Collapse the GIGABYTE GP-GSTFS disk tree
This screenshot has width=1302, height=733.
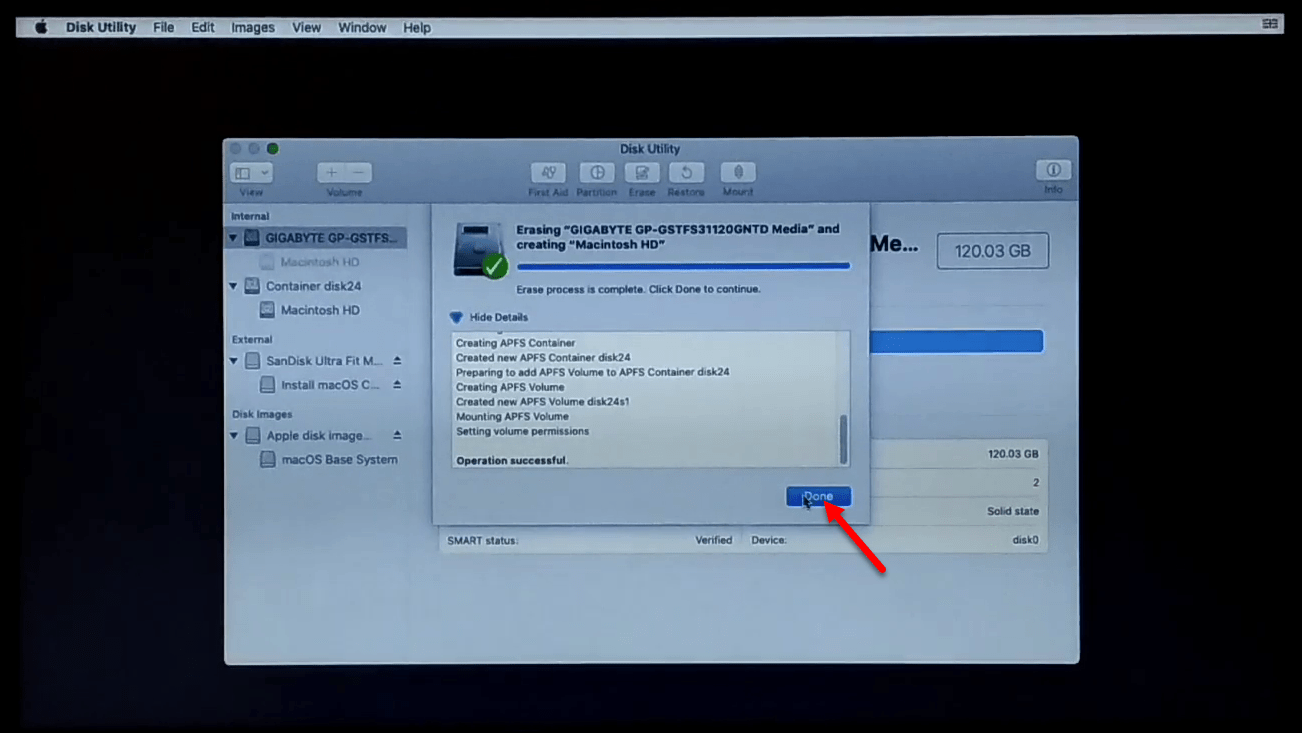[234, 238]
